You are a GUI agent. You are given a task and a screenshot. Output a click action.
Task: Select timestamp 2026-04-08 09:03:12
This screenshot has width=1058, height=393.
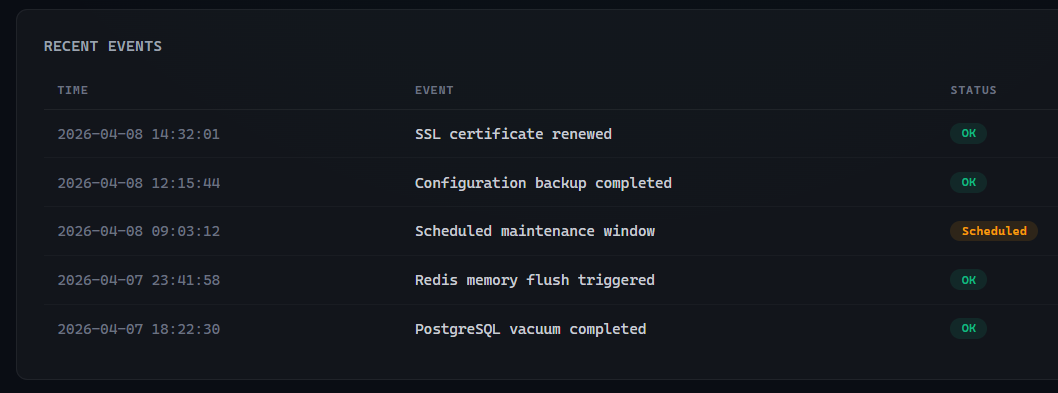click(x=138, y=232)
